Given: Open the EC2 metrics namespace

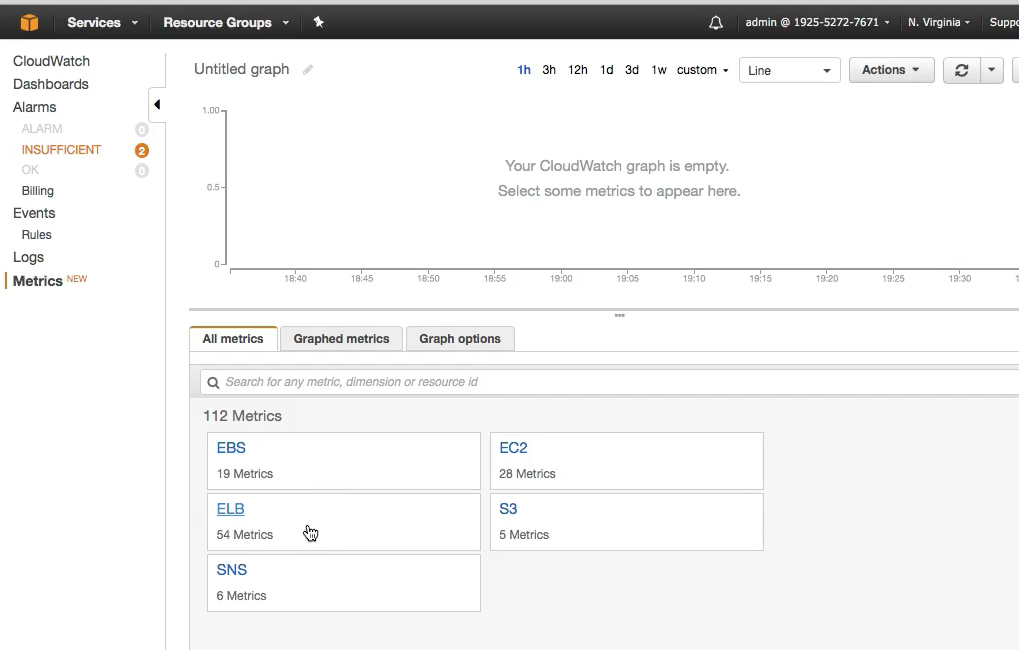Looking at the screenshot, I should [513, 448].
